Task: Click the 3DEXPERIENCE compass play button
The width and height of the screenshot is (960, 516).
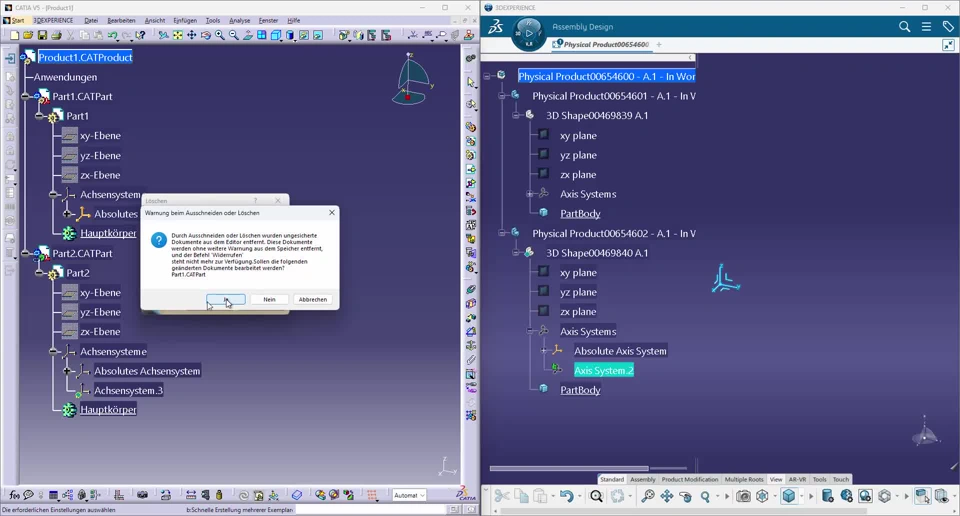Action: tap(528, 33)
